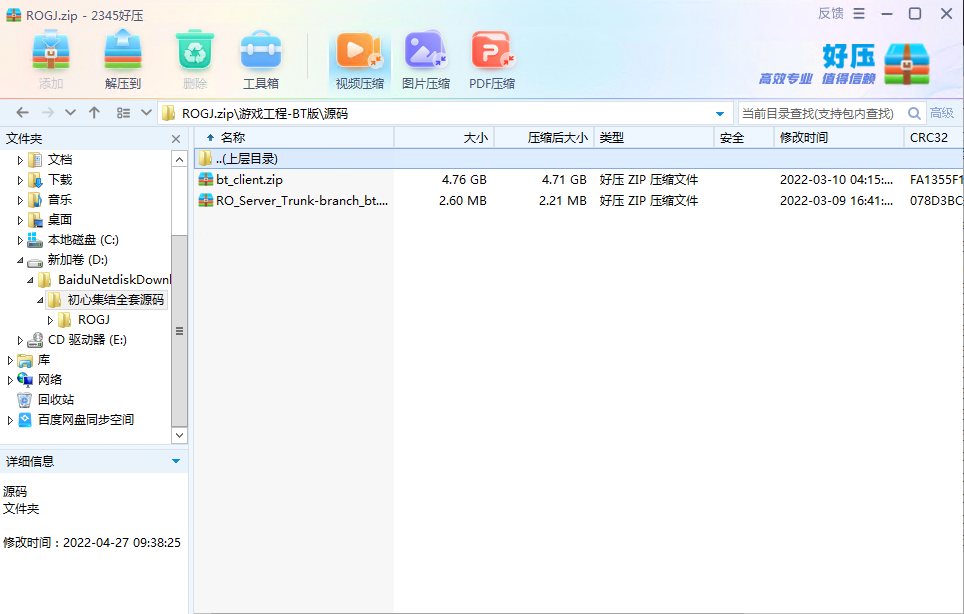Click the folder tree vertical scrollbar
This screenshot has height=614, width=964.
click(180, 330)
